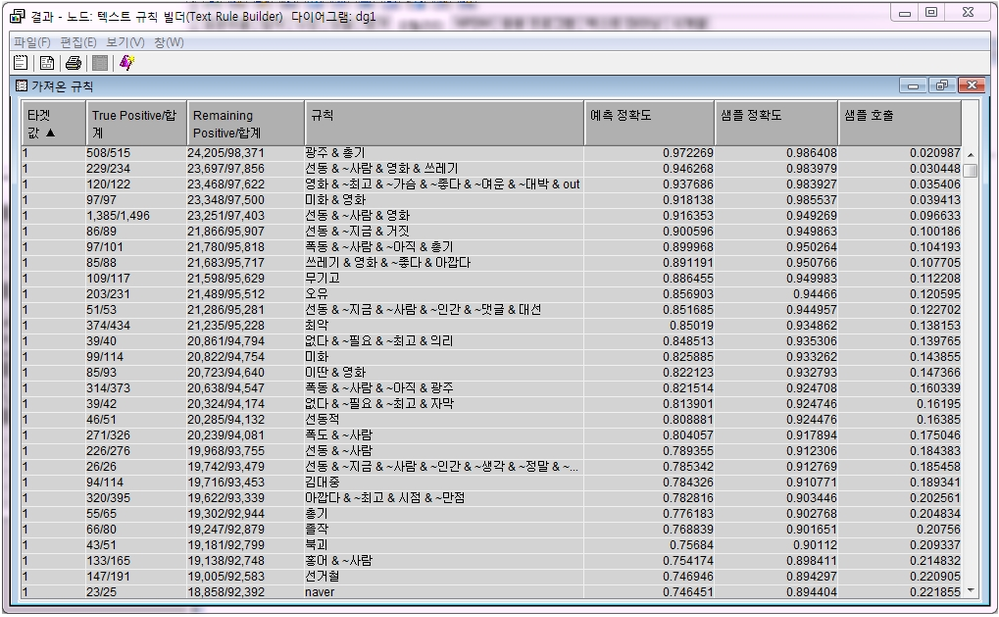Click the sample recall value 0.221855
This screenshot has width=999, height=617.
(x=935, y=592)
